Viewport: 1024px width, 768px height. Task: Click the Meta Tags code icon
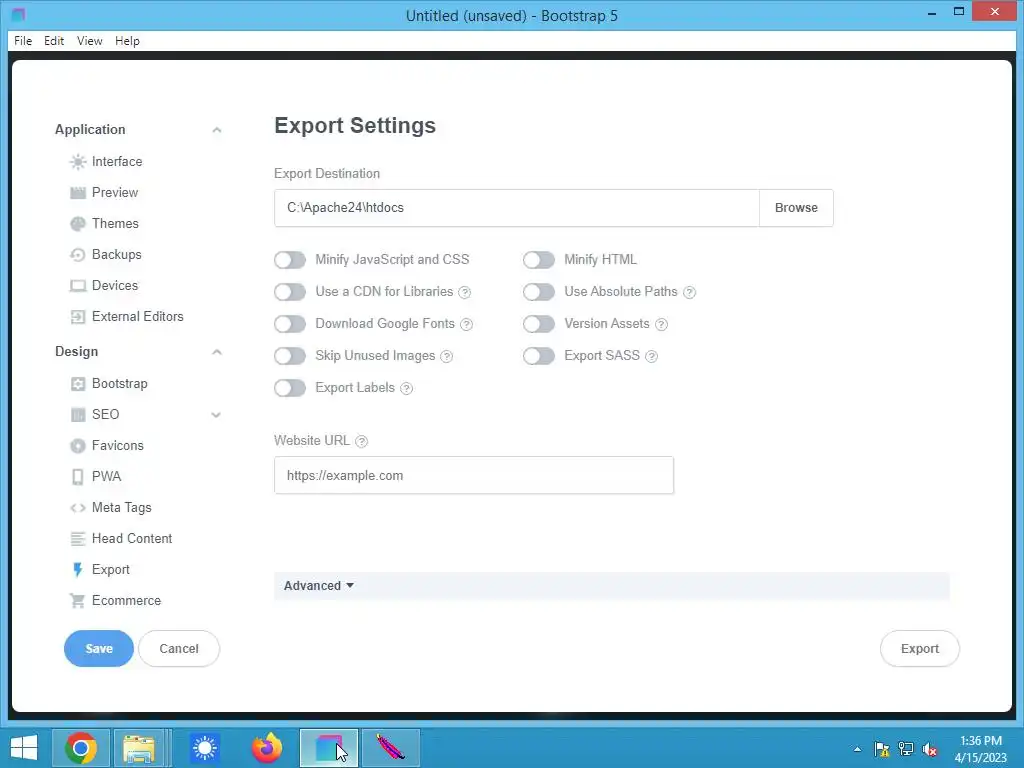pos(78,508)
